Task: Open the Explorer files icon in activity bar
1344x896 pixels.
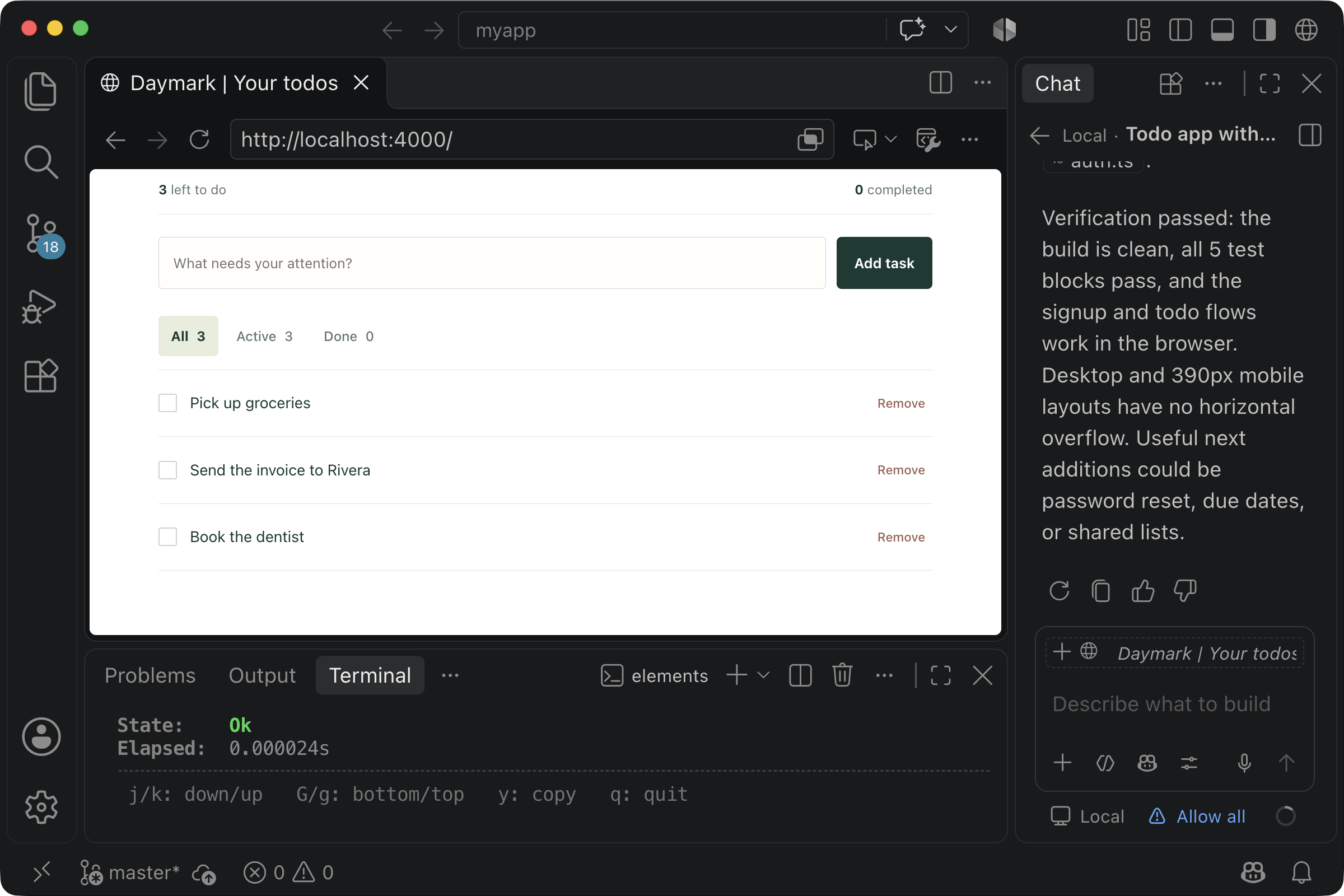Action: [x=40, y=90]
